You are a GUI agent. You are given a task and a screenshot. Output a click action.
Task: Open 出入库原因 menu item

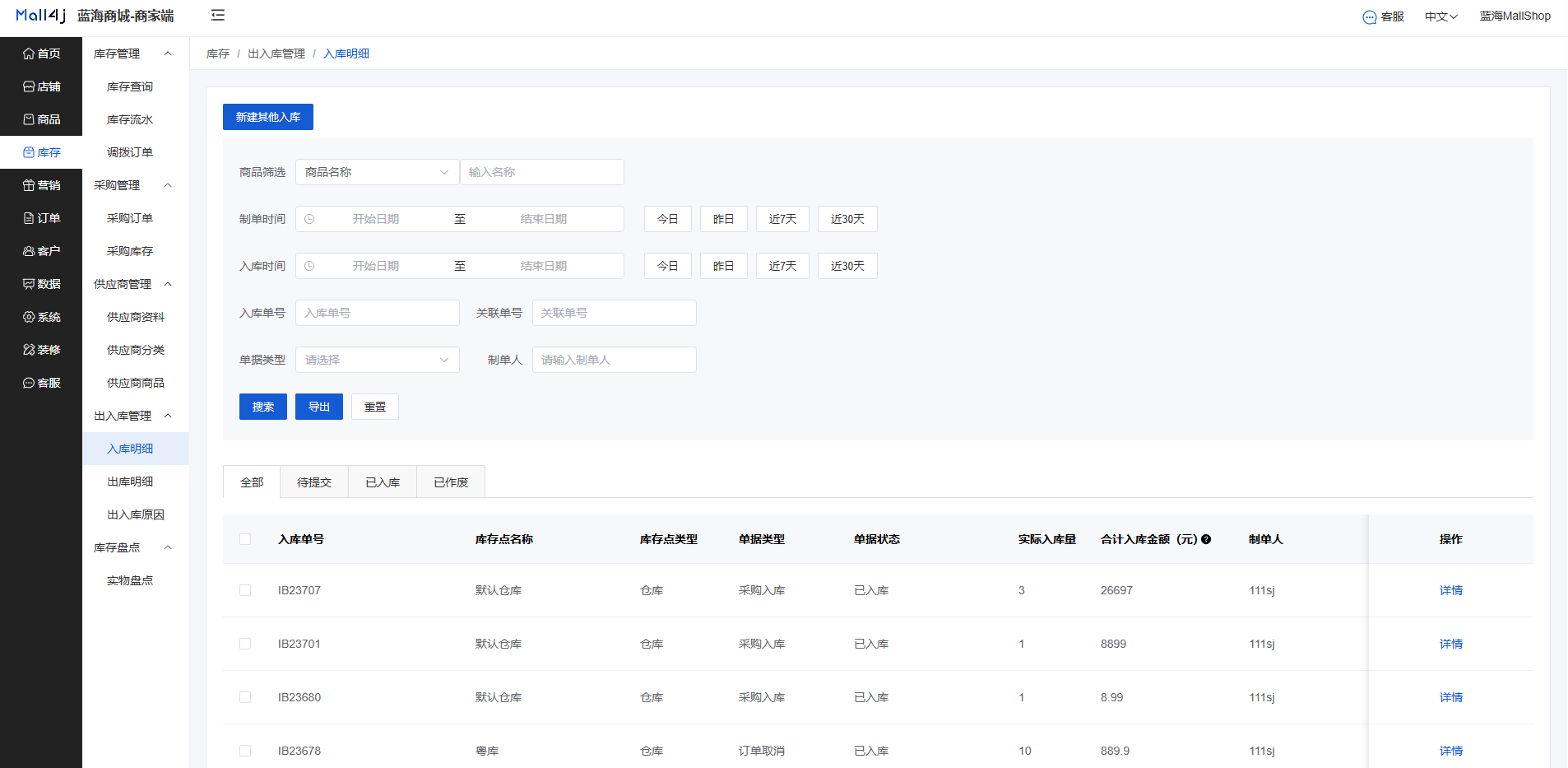136,514
